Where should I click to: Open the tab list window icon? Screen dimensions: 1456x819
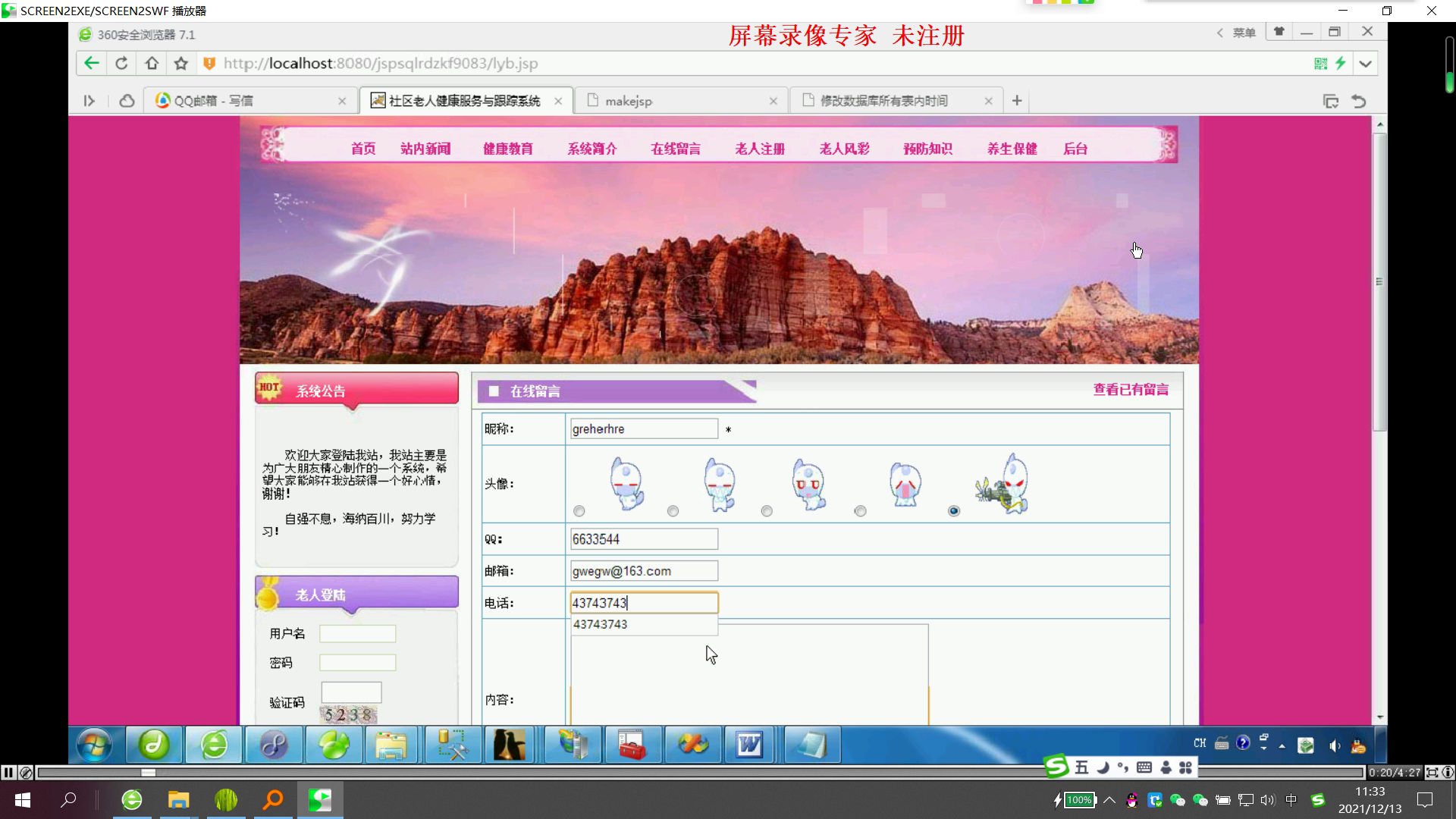[x=1331, y=101]
